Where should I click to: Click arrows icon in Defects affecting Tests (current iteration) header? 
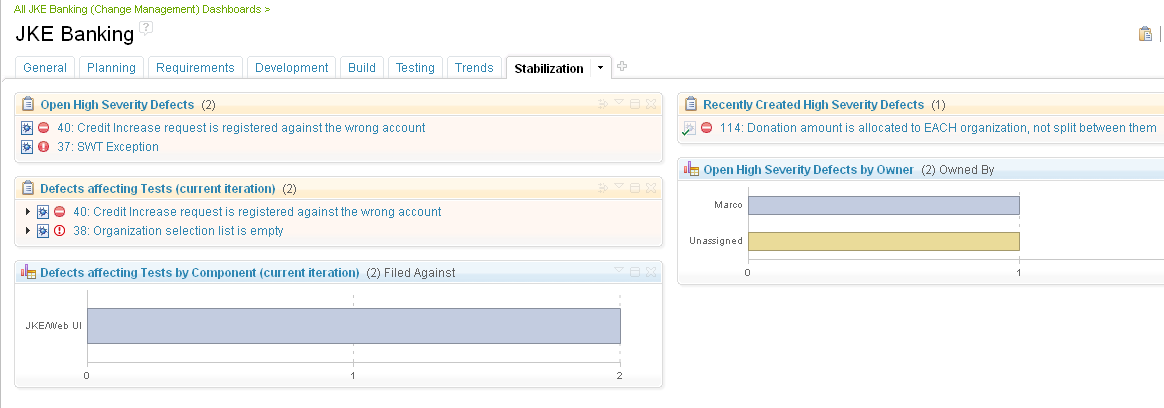604,188
